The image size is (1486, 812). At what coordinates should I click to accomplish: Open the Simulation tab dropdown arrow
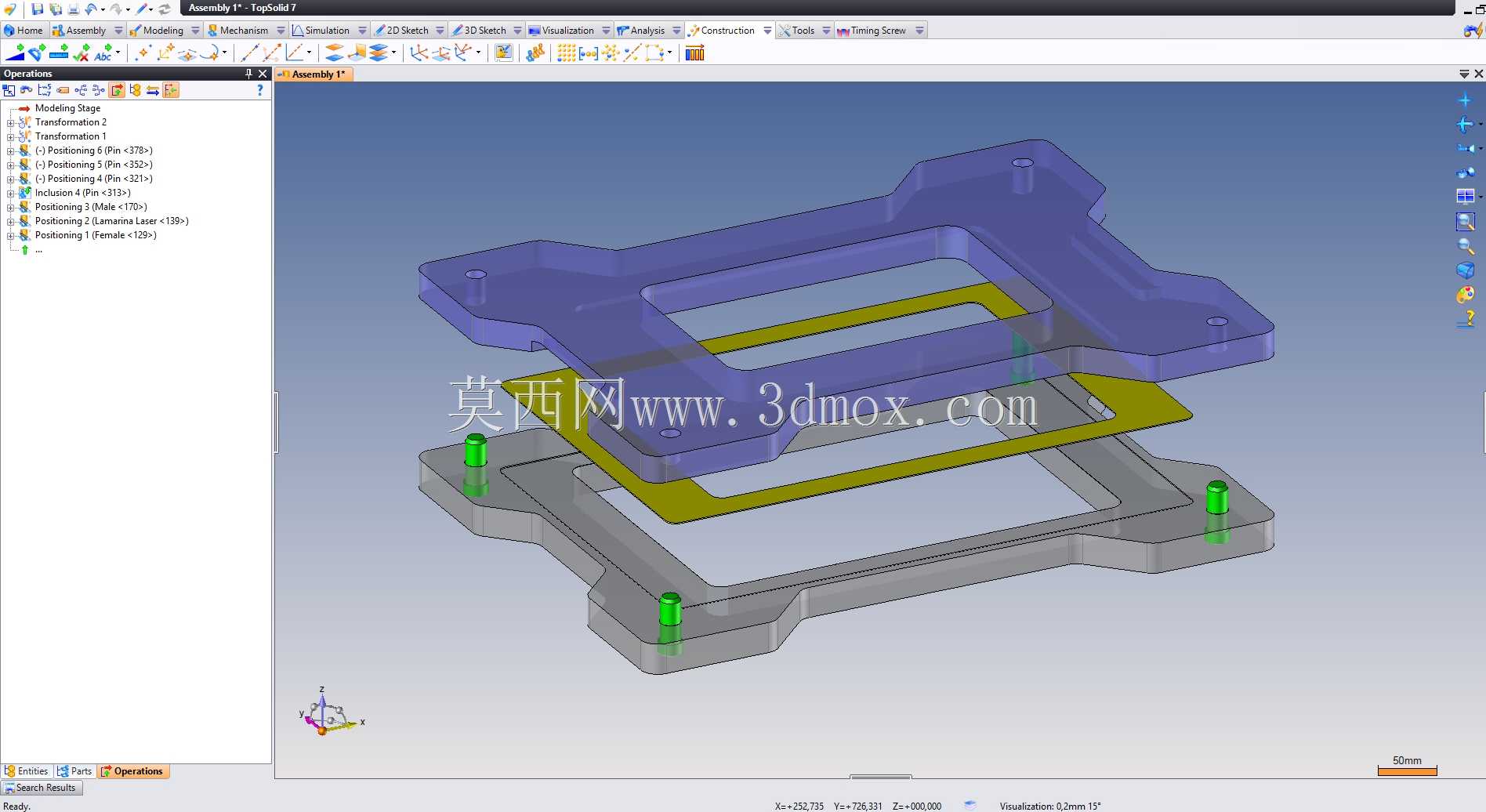click(362, 31)
